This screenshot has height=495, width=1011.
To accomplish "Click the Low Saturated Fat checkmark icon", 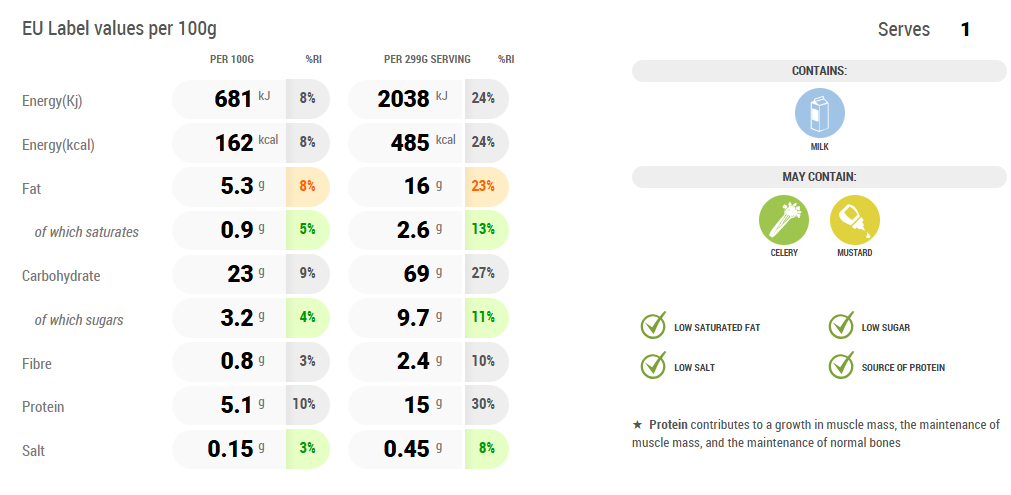I will (653, 326).
